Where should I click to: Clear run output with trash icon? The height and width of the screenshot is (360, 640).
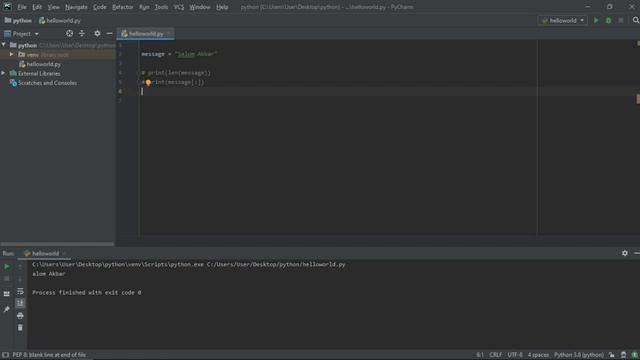(20, 328)
